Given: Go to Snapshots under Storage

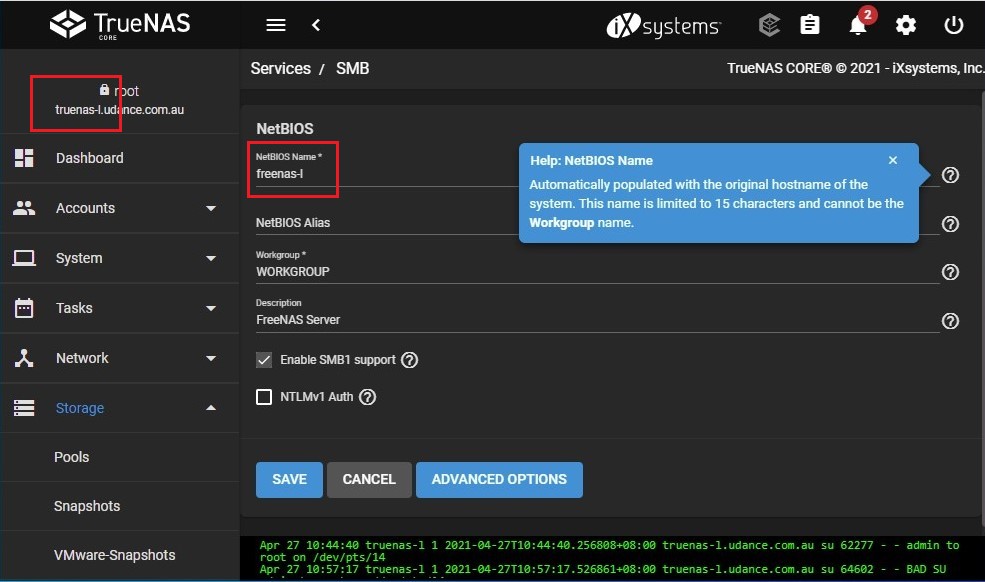Looking at the screenshot, I should pyautogui.click(x=119, y=506).
